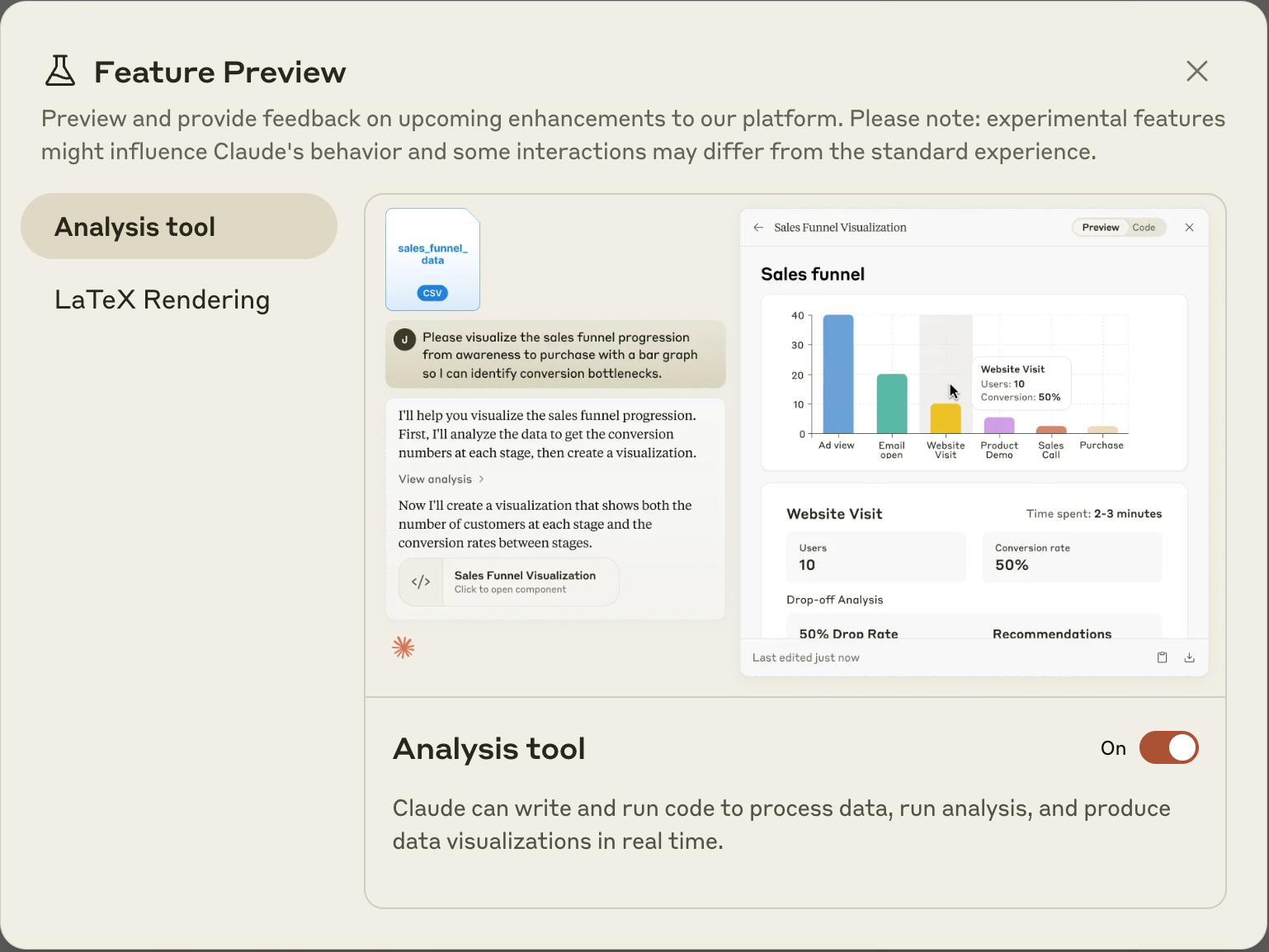Click the copy clipboard icon
Screen dimensions: 1269x952
pos(1162,657)
